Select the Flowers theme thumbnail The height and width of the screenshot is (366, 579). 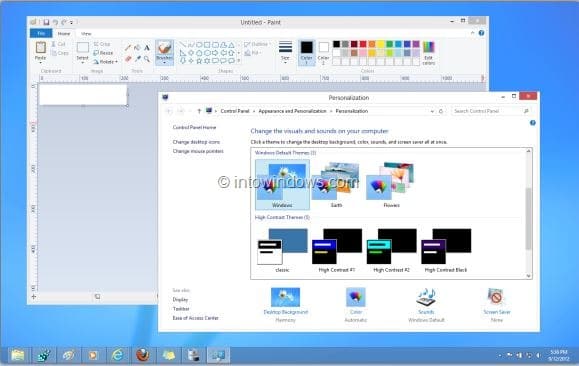(x=391, y=185)
